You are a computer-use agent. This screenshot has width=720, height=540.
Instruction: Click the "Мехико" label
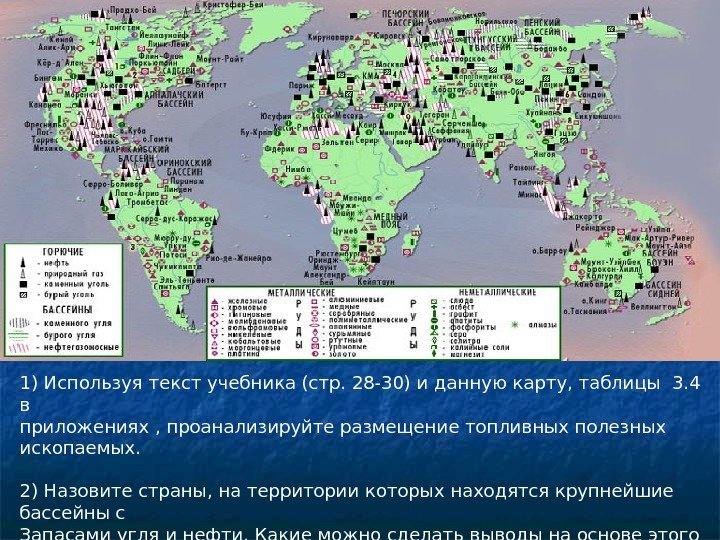(48, 148)
